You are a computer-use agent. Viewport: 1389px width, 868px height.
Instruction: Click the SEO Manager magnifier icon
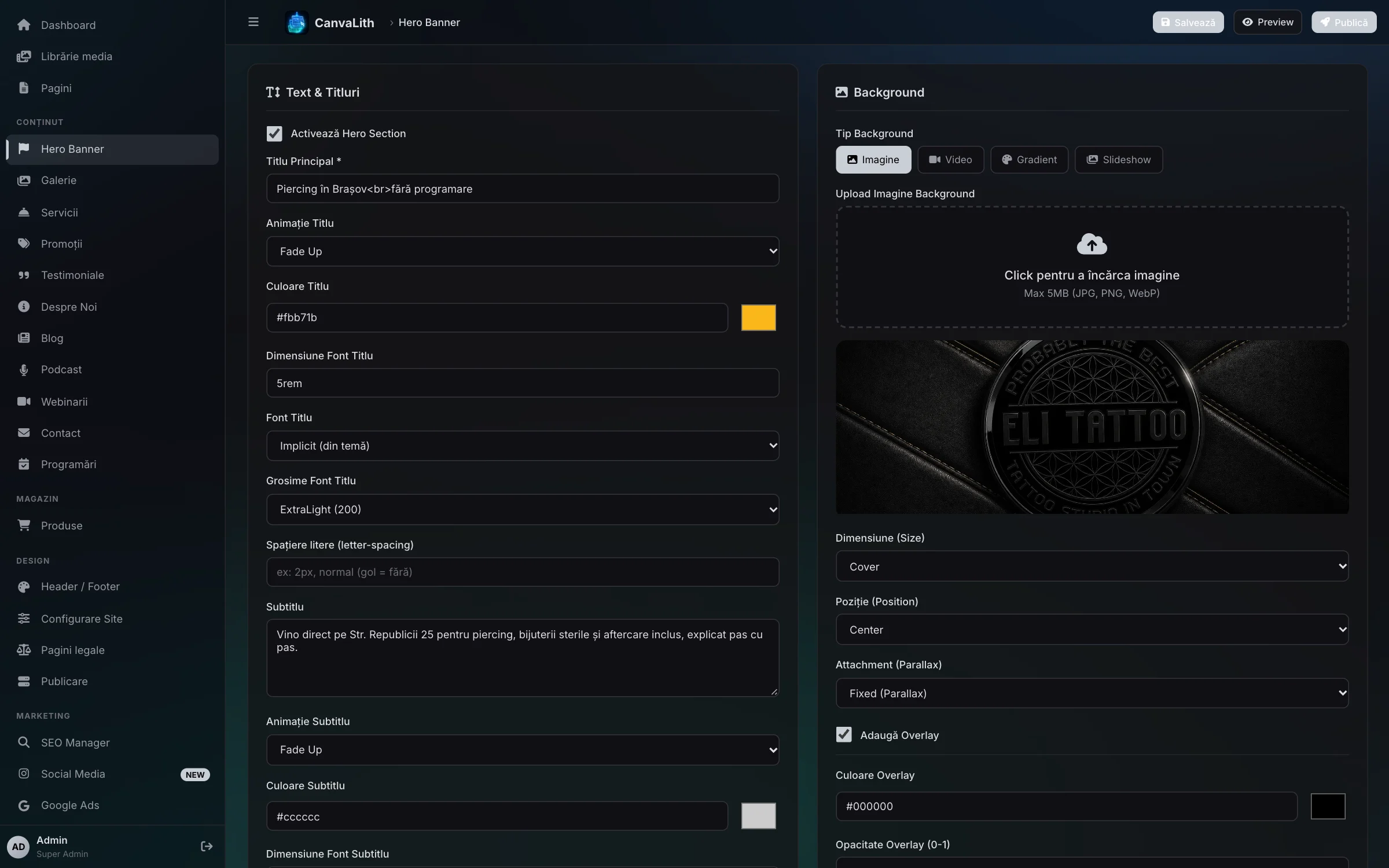(24, 742)
